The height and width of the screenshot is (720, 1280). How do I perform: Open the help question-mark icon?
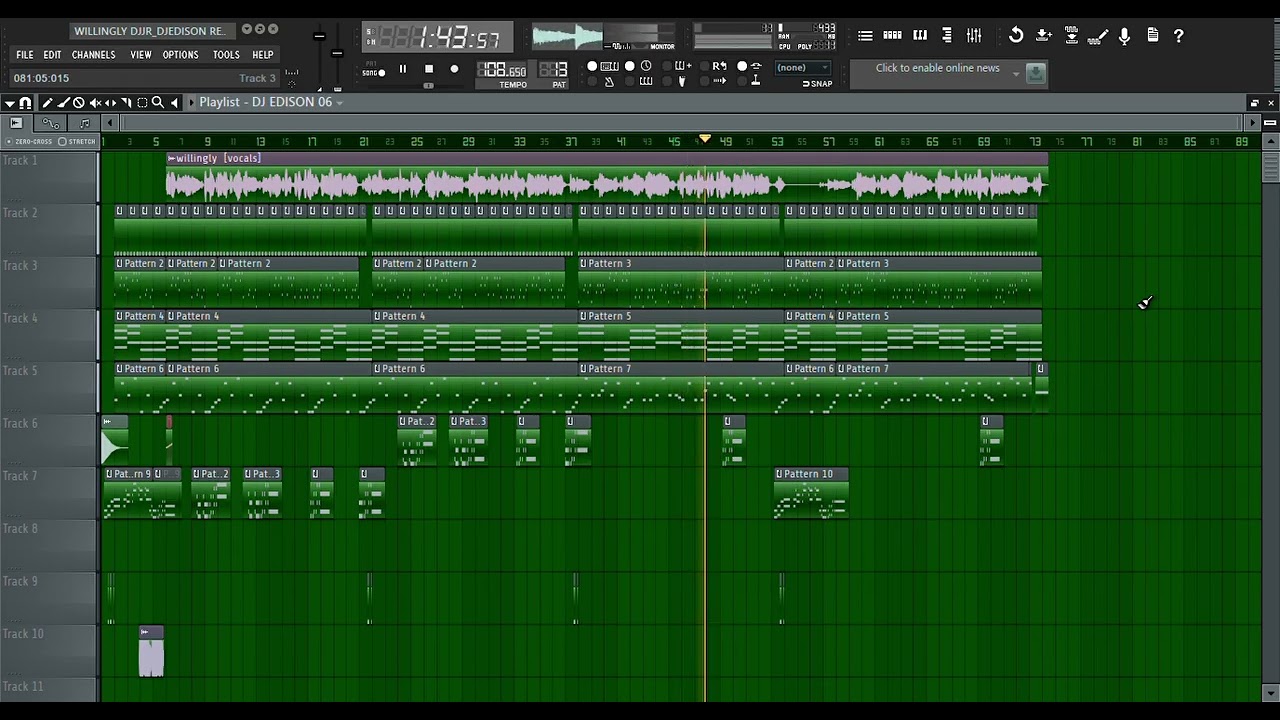1179,36
